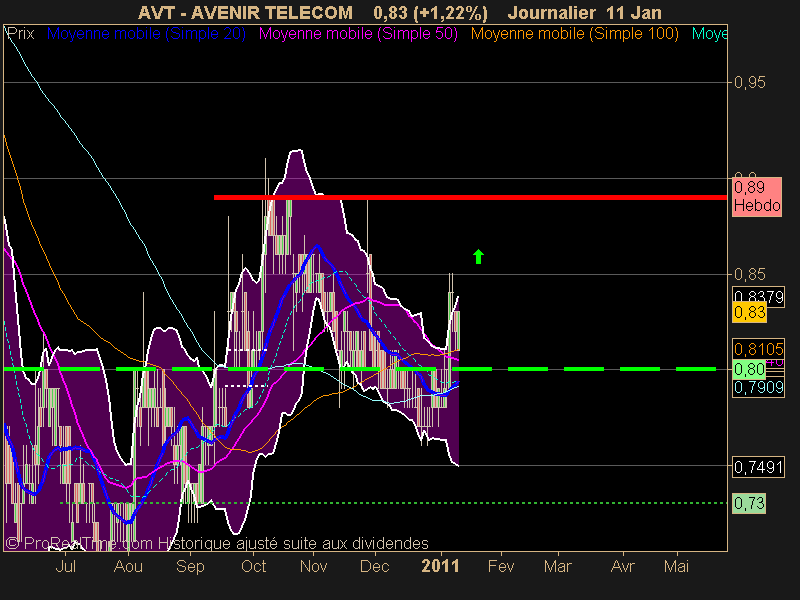Click the green up arrow signal marker

478,256
